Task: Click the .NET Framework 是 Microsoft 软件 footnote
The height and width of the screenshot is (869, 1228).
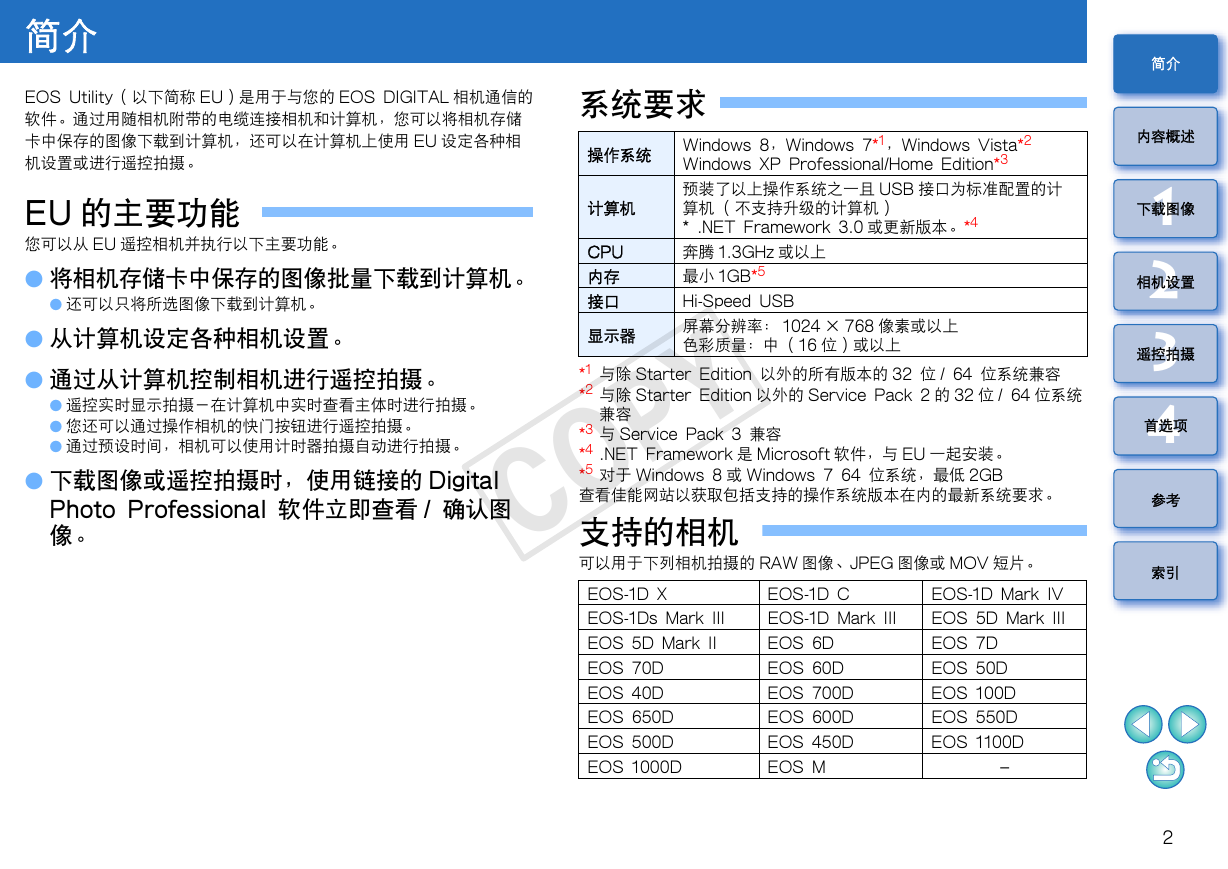Action: pyautogui.click(x=792, y=454)
